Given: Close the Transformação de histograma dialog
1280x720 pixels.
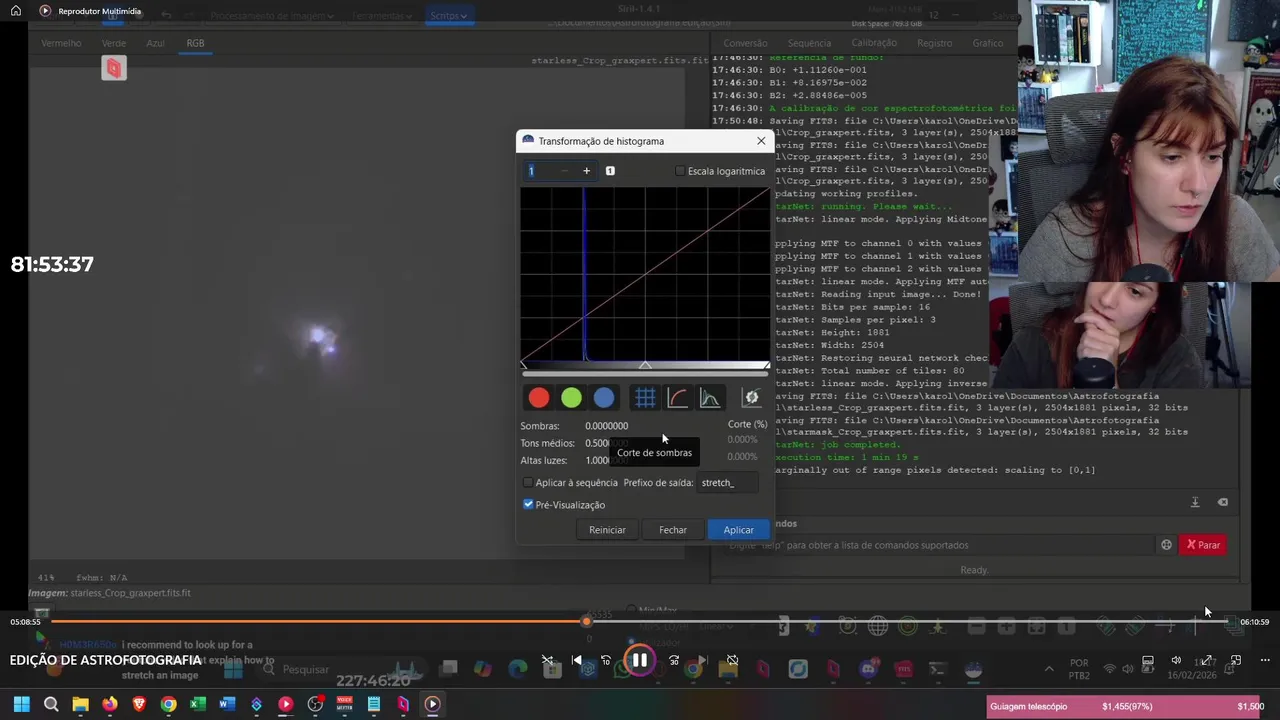Looking at the screenshot, I should (761, 141).
